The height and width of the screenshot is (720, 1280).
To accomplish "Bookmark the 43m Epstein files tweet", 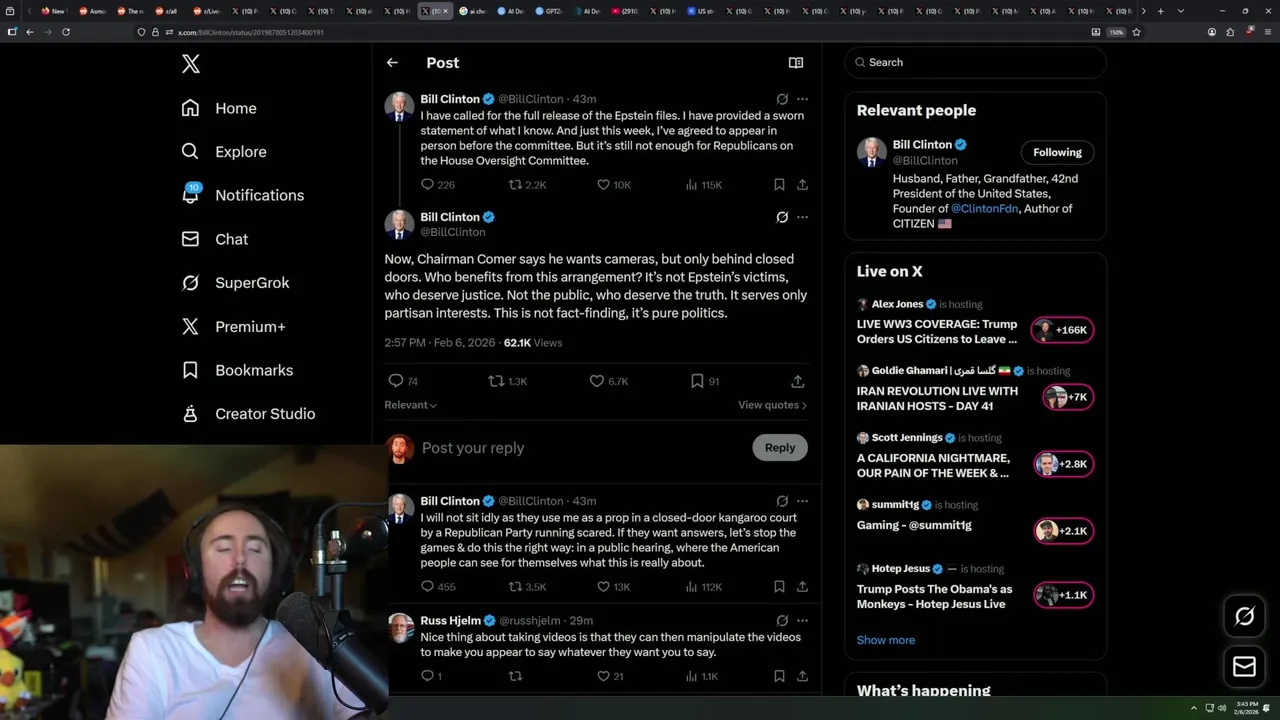I will 779,185.
